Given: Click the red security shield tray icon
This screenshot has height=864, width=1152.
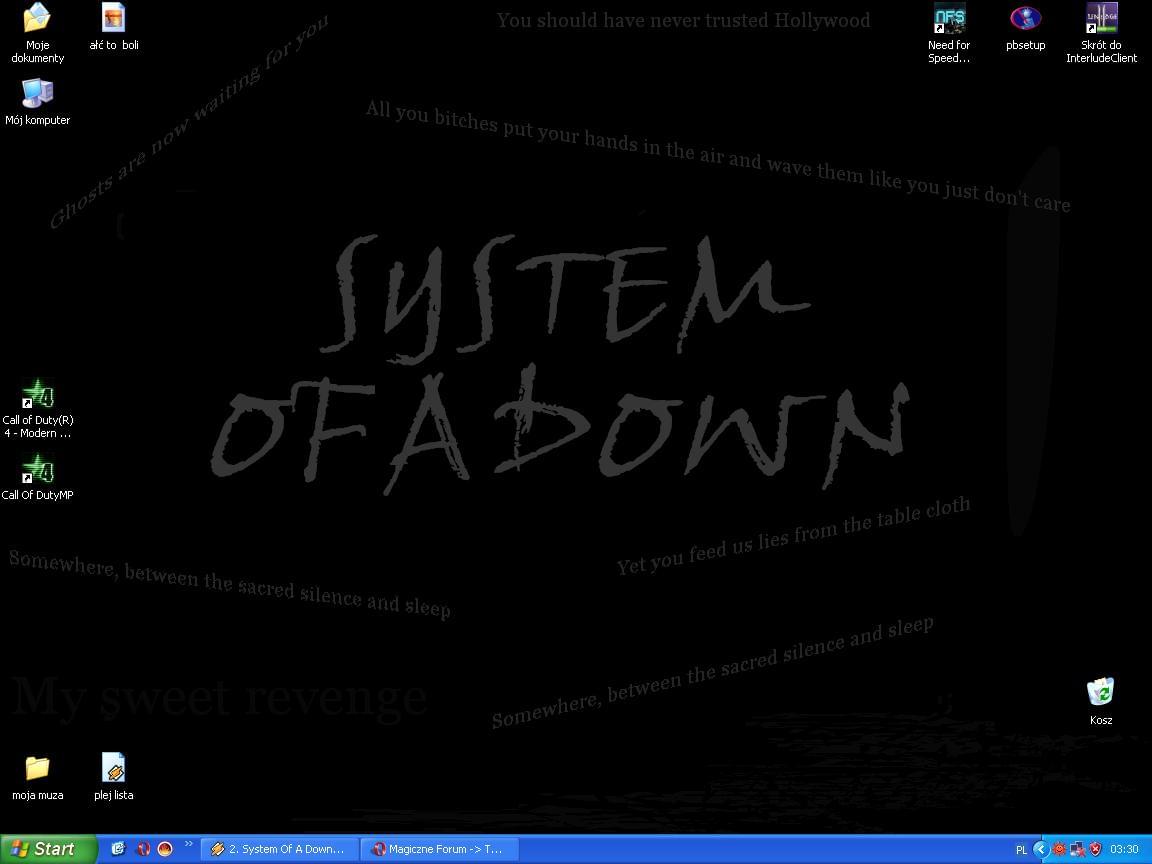Looking at the screenshot, I should pos(1095,849).
